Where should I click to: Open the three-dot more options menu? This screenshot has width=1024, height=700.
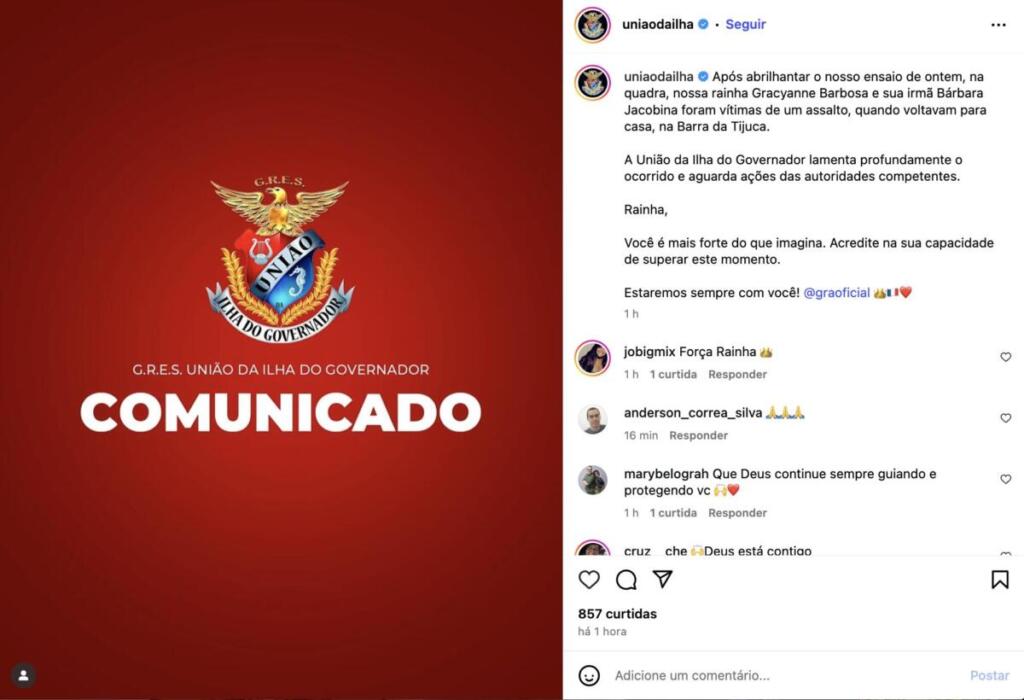(998, 25)
